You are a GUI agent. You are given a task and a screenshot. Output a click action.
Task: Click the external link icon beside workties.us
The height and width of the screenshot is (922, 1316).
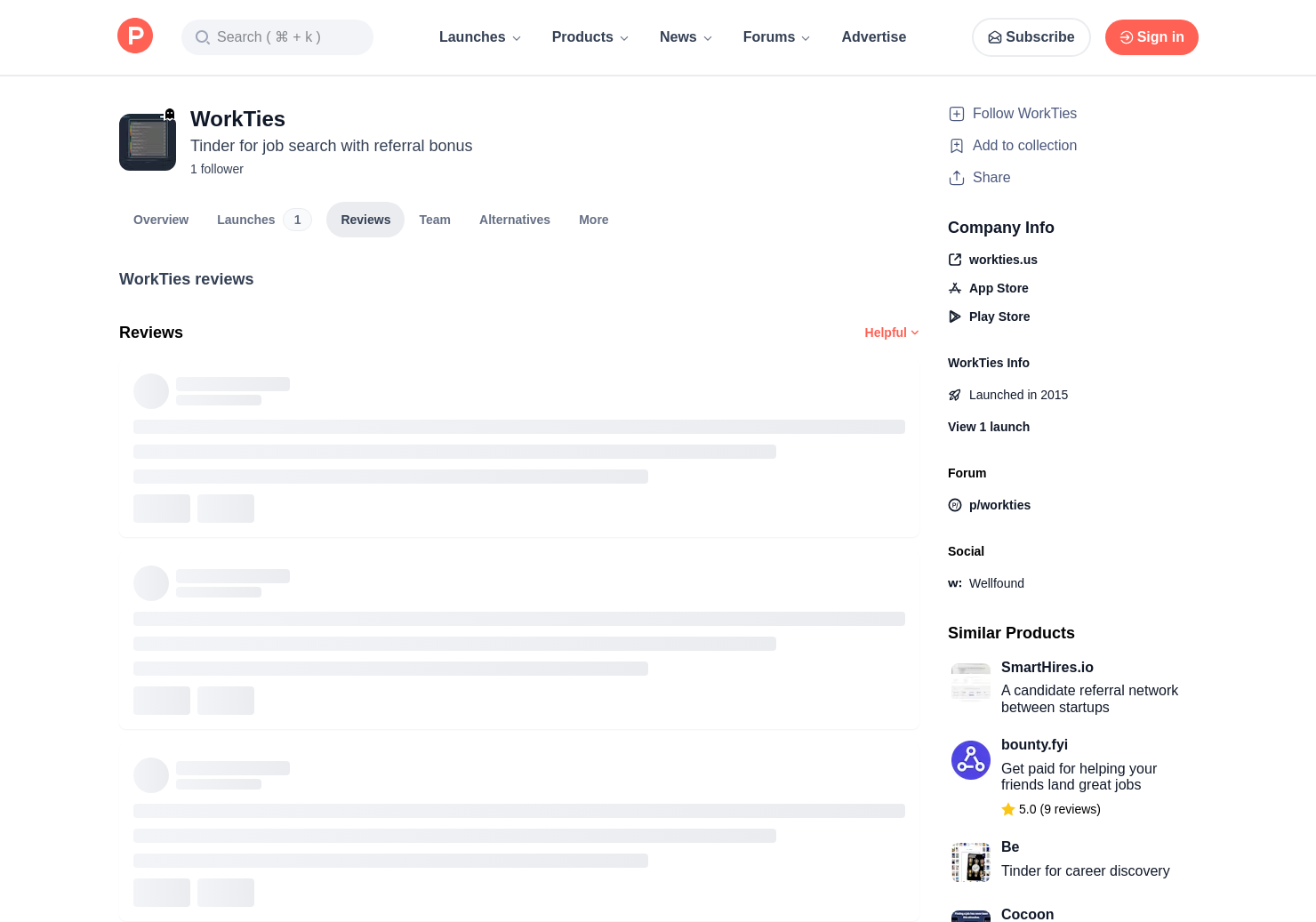(955, 260)
